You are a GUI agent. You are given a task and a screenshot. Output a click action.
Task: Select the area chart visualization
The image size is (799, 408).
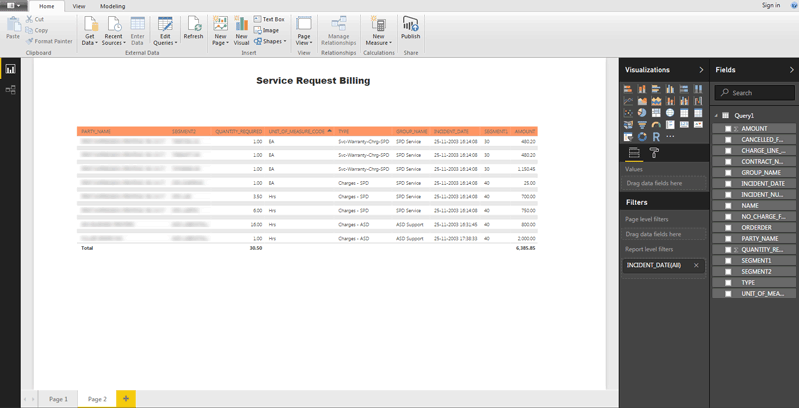pos(642,101)
